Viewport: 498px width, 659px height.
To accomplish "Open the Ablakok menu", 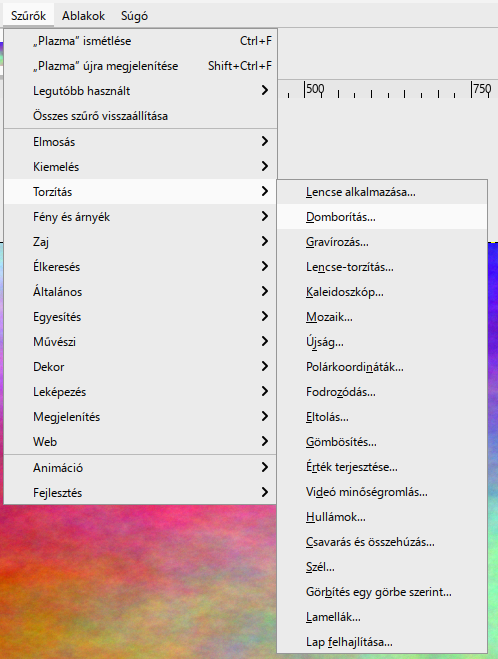I will (83, 16).
